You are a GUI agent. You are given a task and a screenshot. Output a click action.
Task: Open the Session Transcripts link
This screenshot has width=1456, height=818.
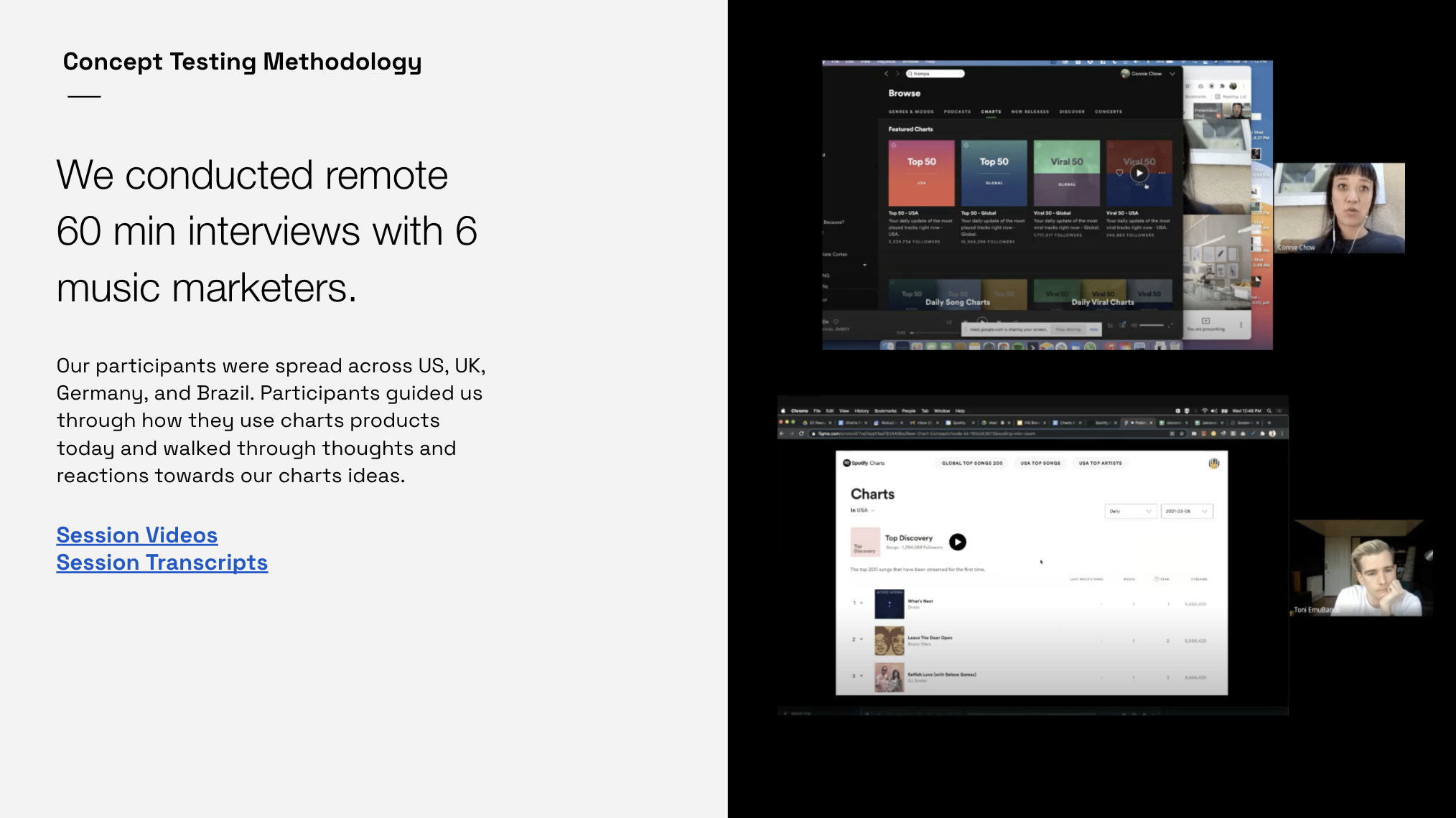162,563
